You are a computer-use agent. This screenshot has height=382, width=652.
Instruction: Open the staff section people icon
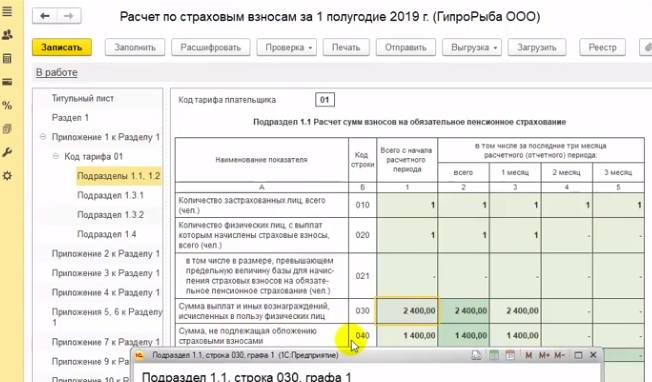coord(7,35)
